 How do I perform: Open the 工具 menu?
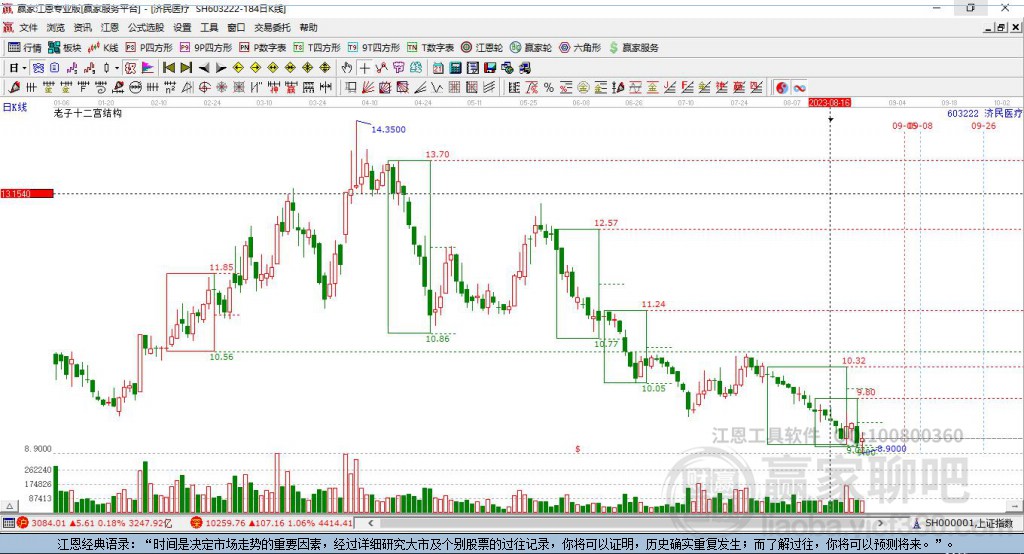click(209, 27)
